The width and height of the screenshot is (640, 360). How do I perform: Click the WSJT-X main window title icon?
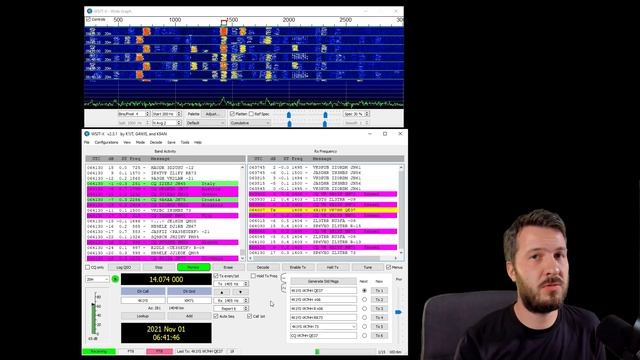(87, 134)
